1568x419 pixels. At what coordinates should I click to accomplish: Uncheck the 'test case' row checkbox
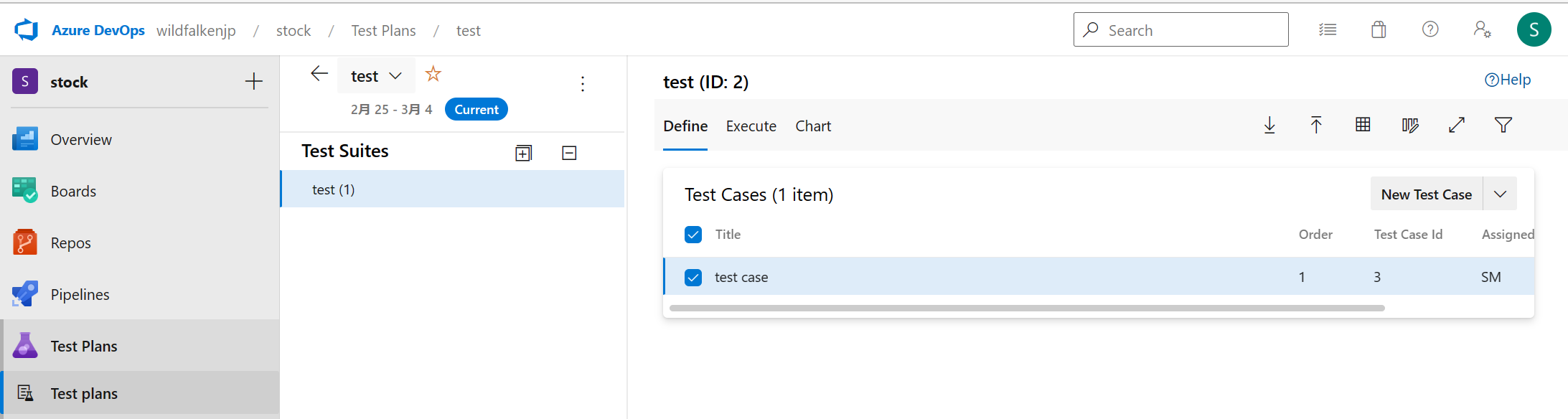693,278
